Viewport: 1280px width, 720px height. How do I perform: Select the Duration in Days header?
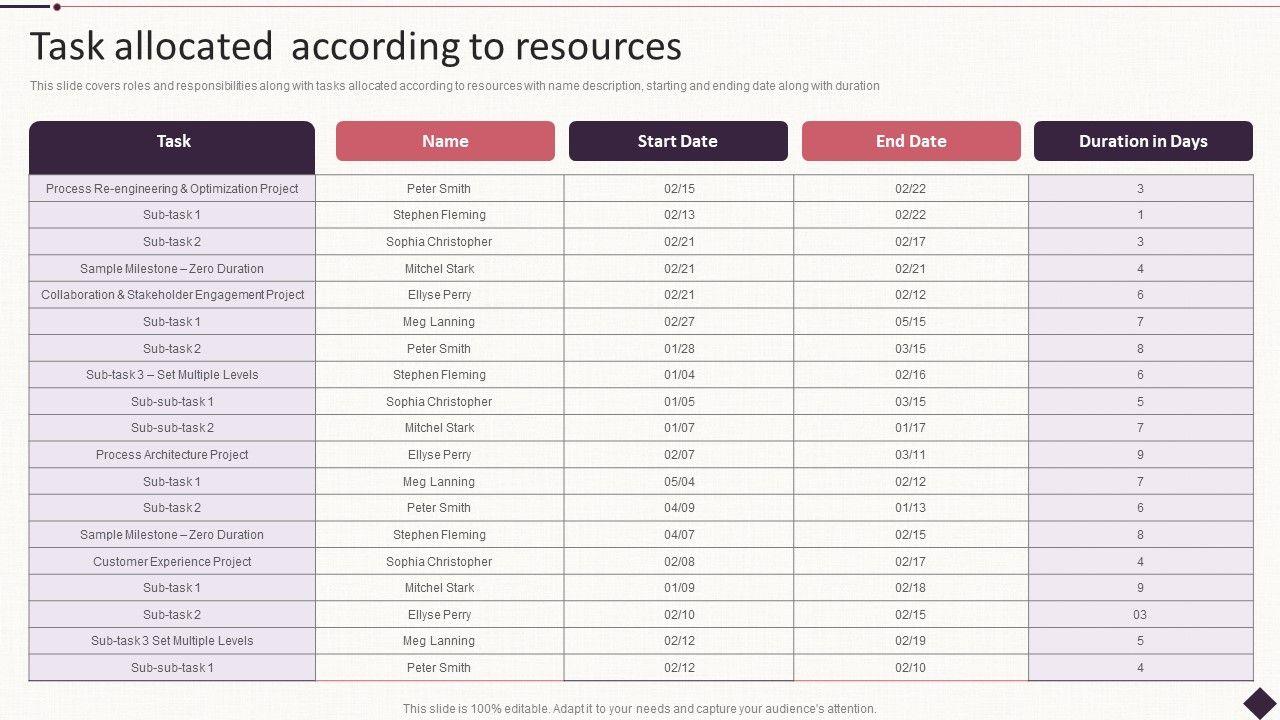(1143, 142)
